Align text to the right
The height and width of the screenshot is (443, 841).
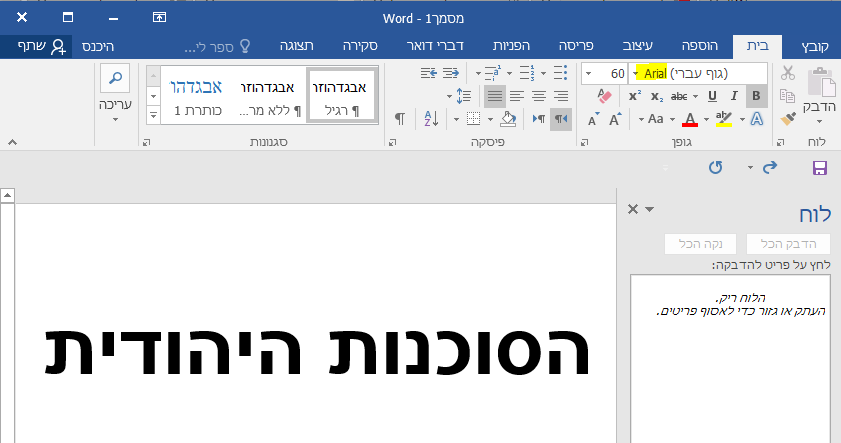point(561,96)
